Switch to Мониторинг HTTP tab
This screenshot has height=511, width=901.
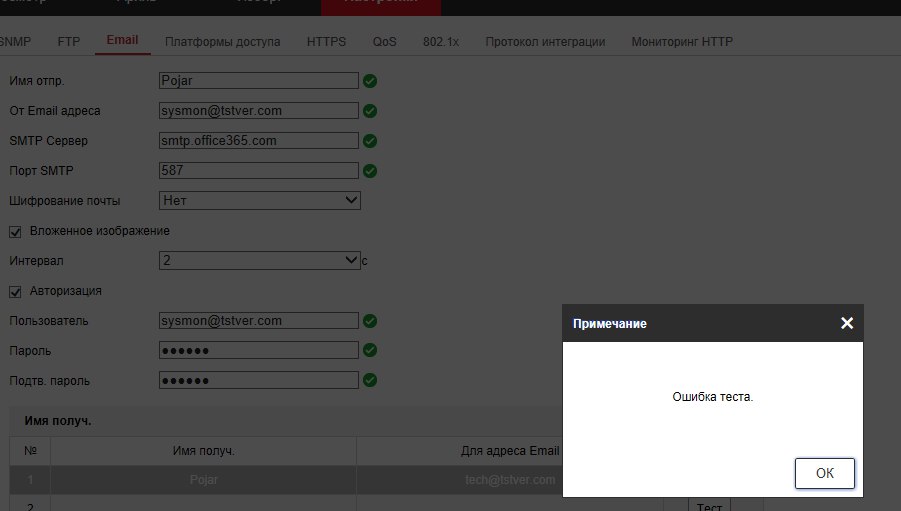682,41
